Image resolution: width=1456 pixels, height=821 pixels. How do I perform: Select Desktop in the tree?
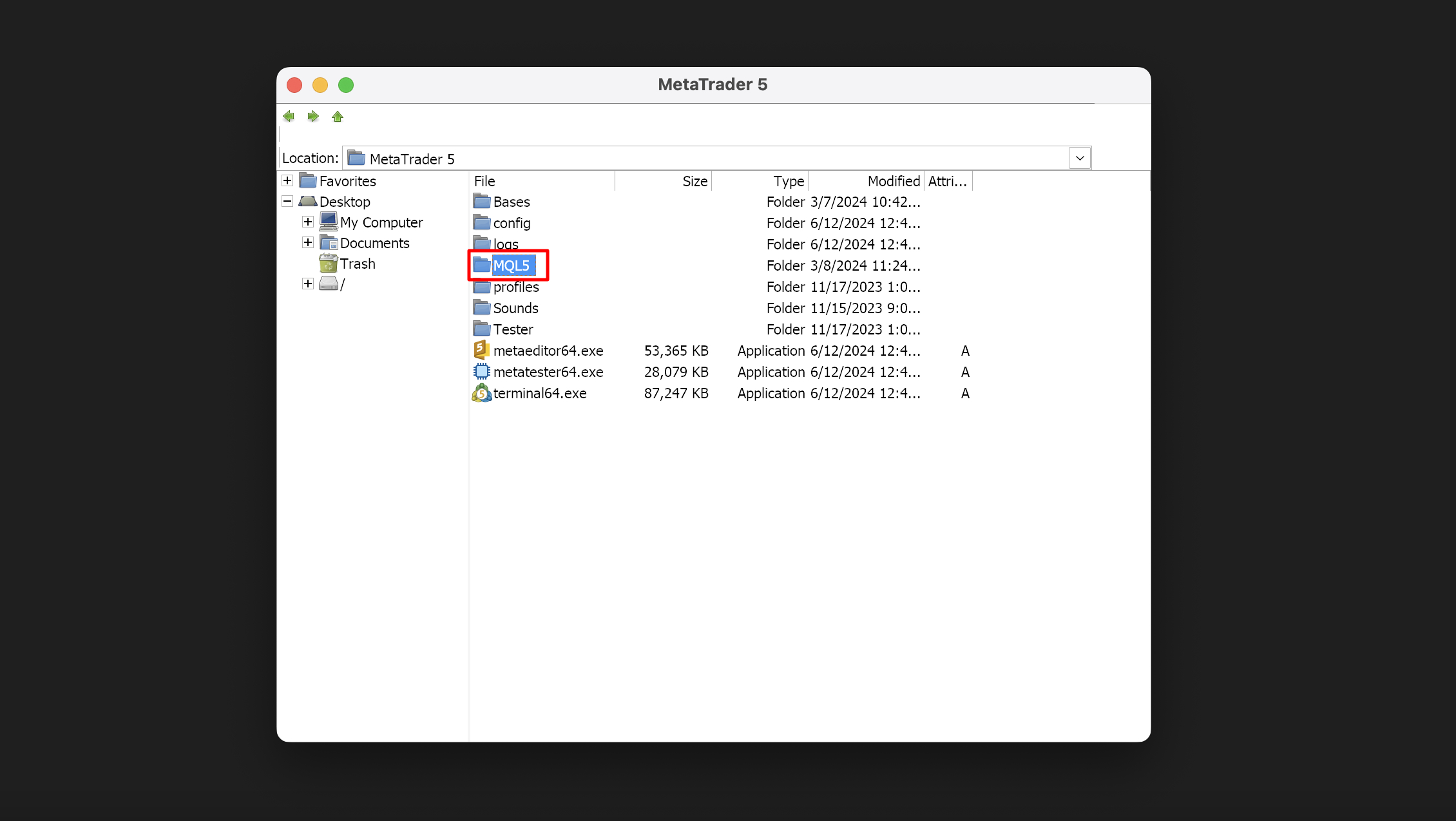345,202
